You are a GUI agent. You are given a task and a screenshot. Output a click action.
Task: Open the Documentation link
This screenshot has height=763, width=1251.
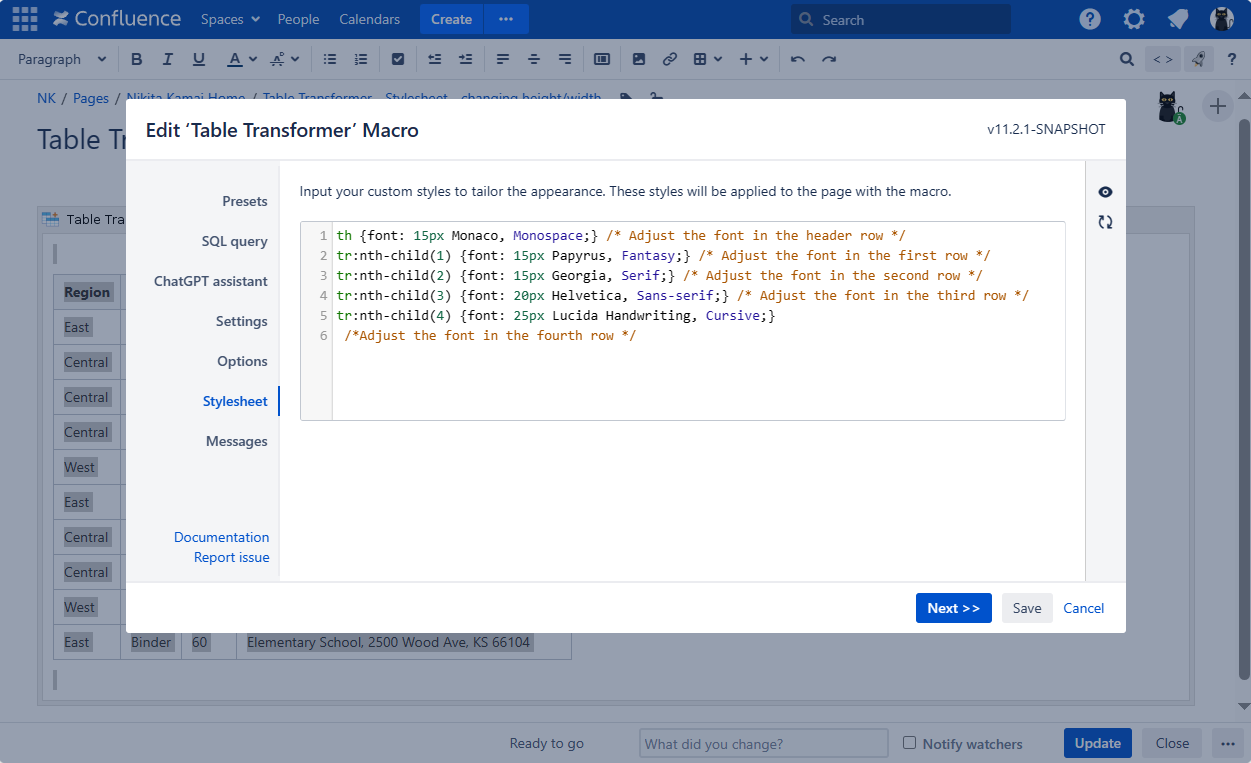coord(221,537)
